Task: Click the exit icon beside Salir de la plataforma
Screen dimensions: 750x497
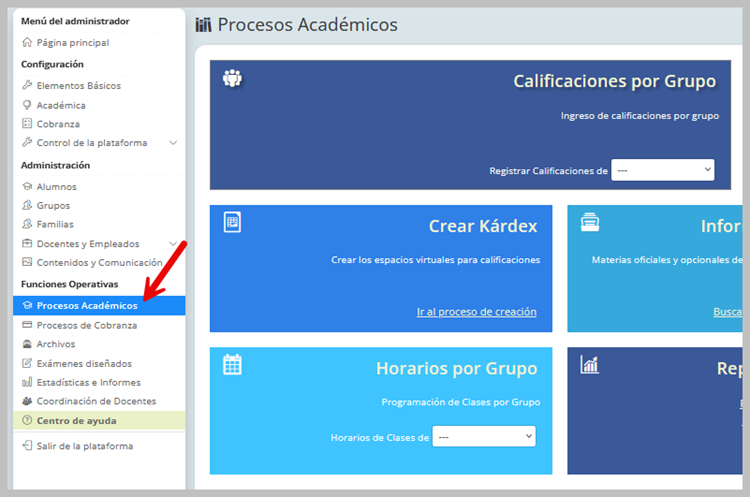Action: coord(28,446)
